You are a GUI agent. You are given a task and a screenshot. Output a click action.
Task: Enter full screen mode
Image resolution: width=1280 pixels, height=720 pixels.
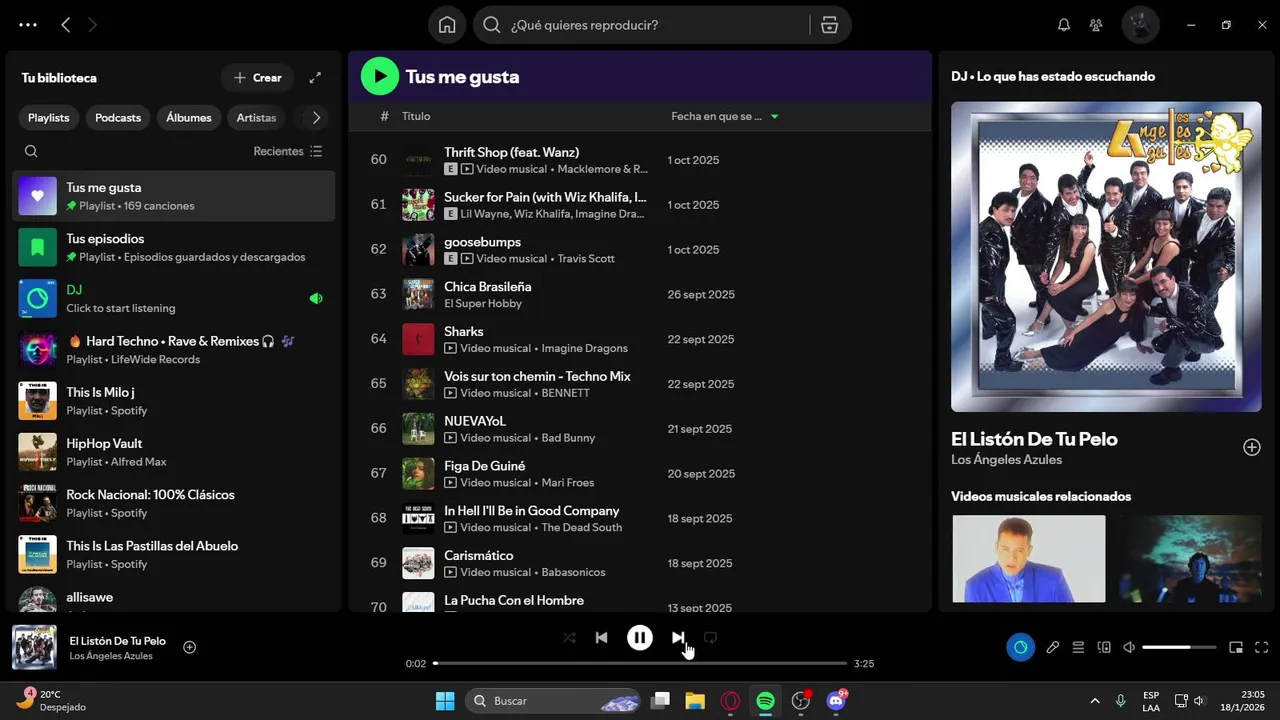click(1261, 647)
